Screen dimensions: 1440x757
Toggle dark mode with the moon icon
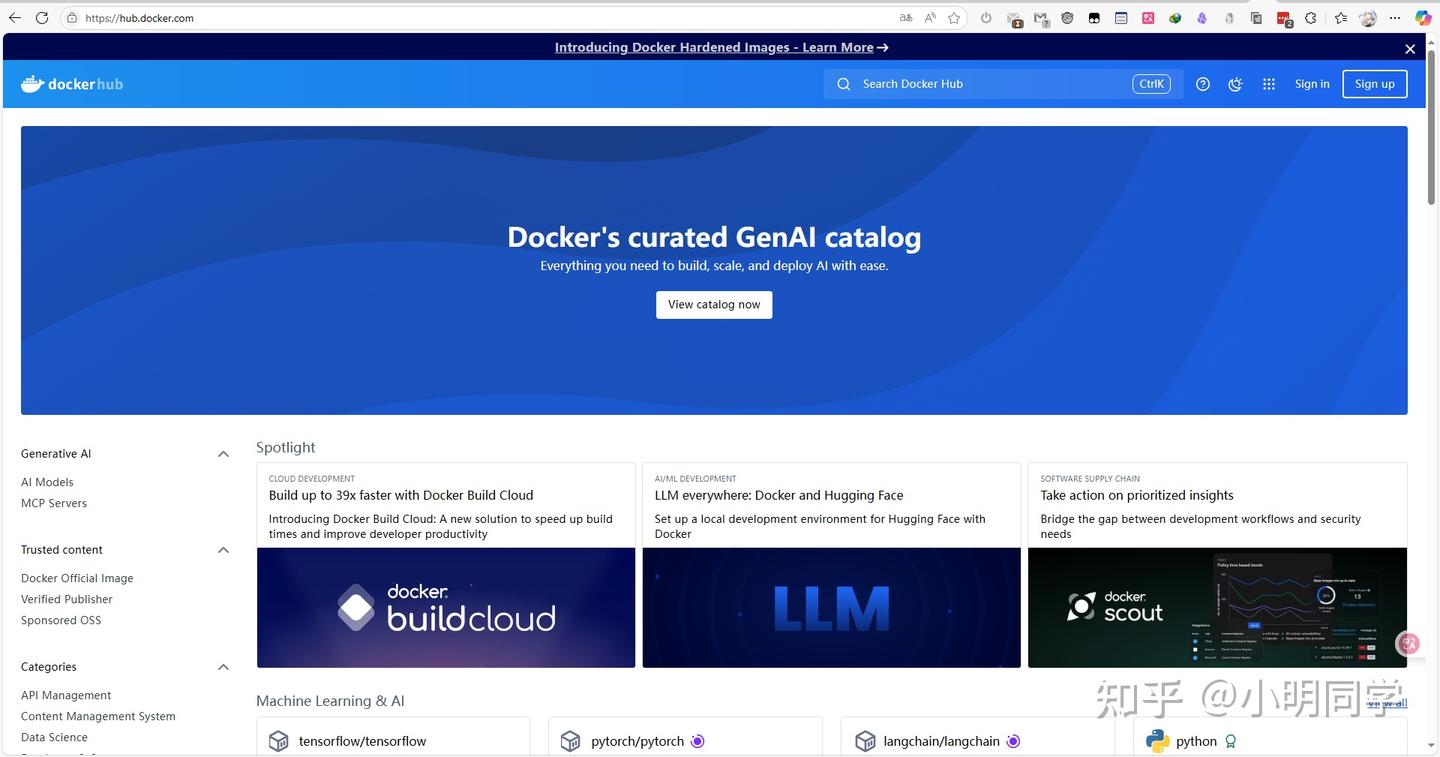pyautogui.click(x=1235, y=84)
